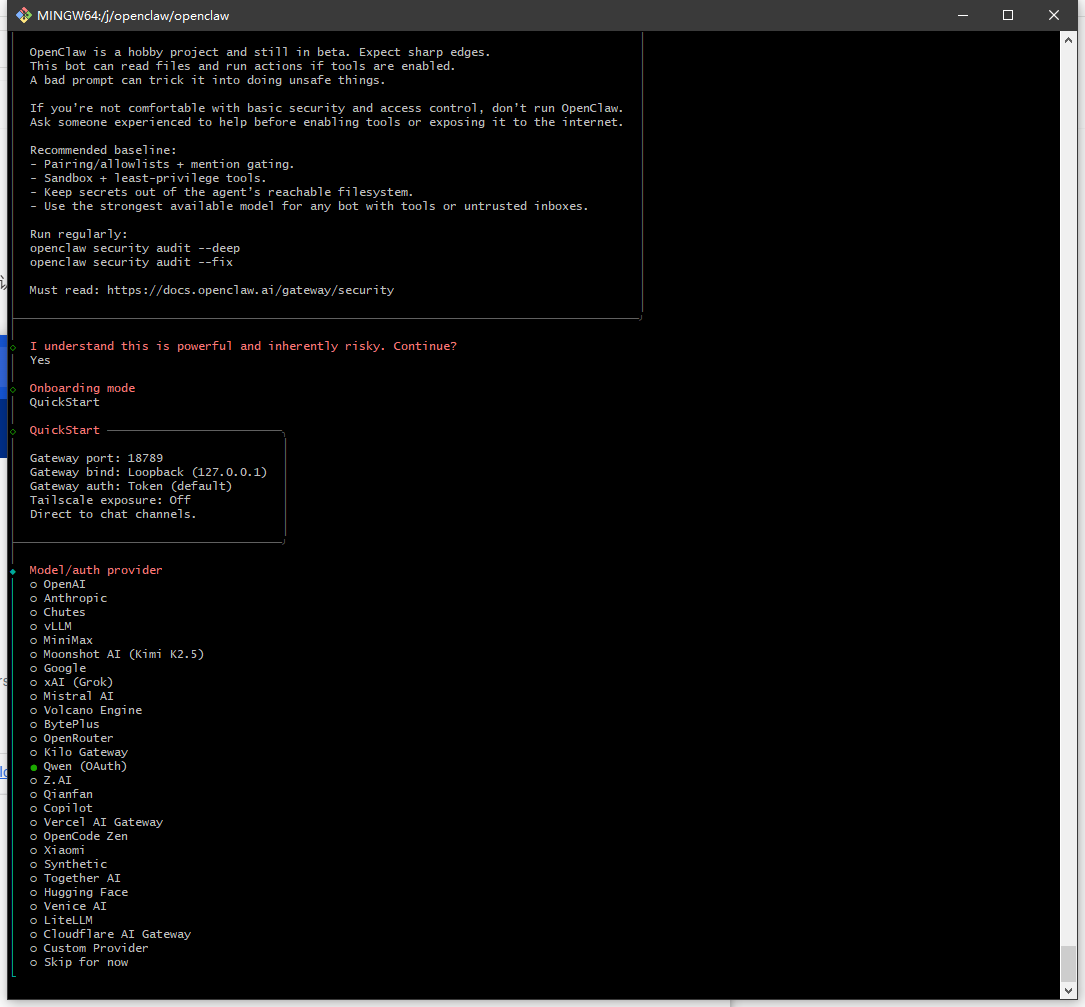Select the Mistral AI provider option
The width and height of the screenshot is (1085, 1007).
(x=78, y=696)
